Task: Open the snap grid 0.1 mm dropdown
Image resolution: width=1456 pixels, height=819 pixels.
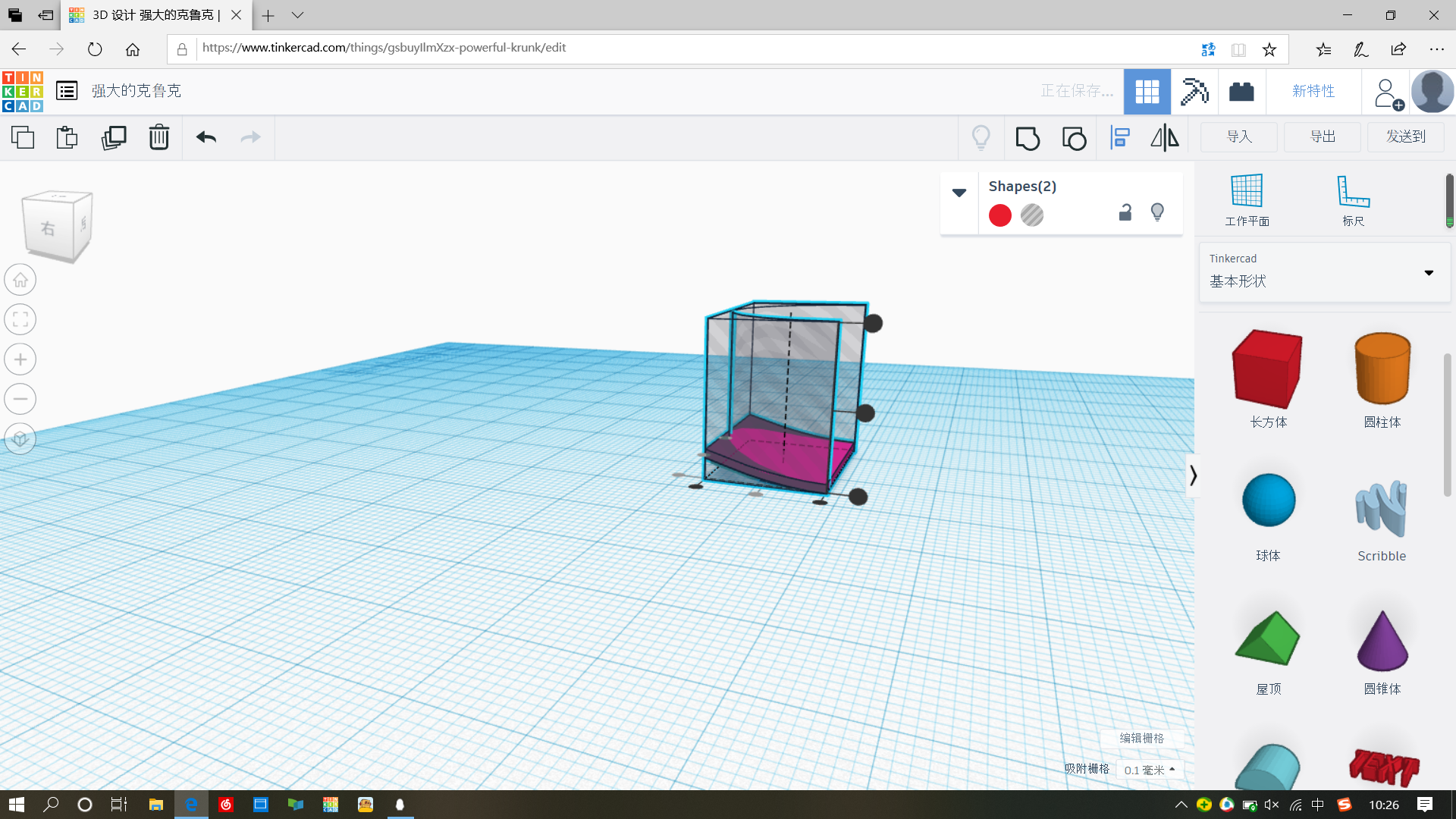Action: pos(1150,770)
